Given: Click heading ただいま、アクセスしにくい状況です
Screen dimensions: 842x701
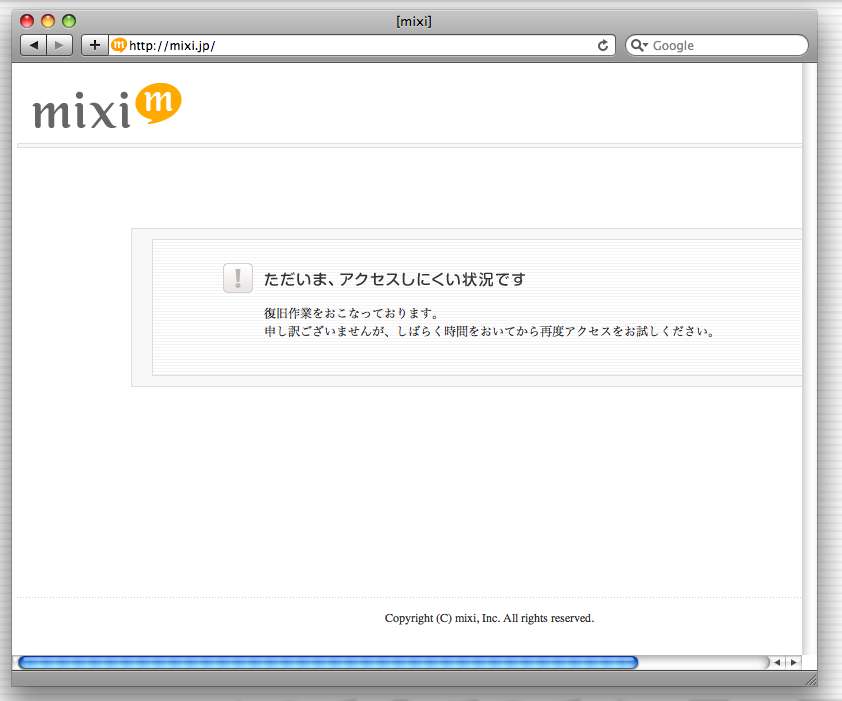Looking at the screenshot, I should coord(394,279).
